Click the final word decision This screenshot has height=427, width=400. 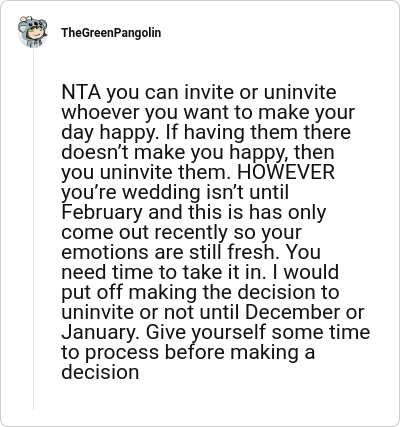pyautogui.click(x=100, y=372)
